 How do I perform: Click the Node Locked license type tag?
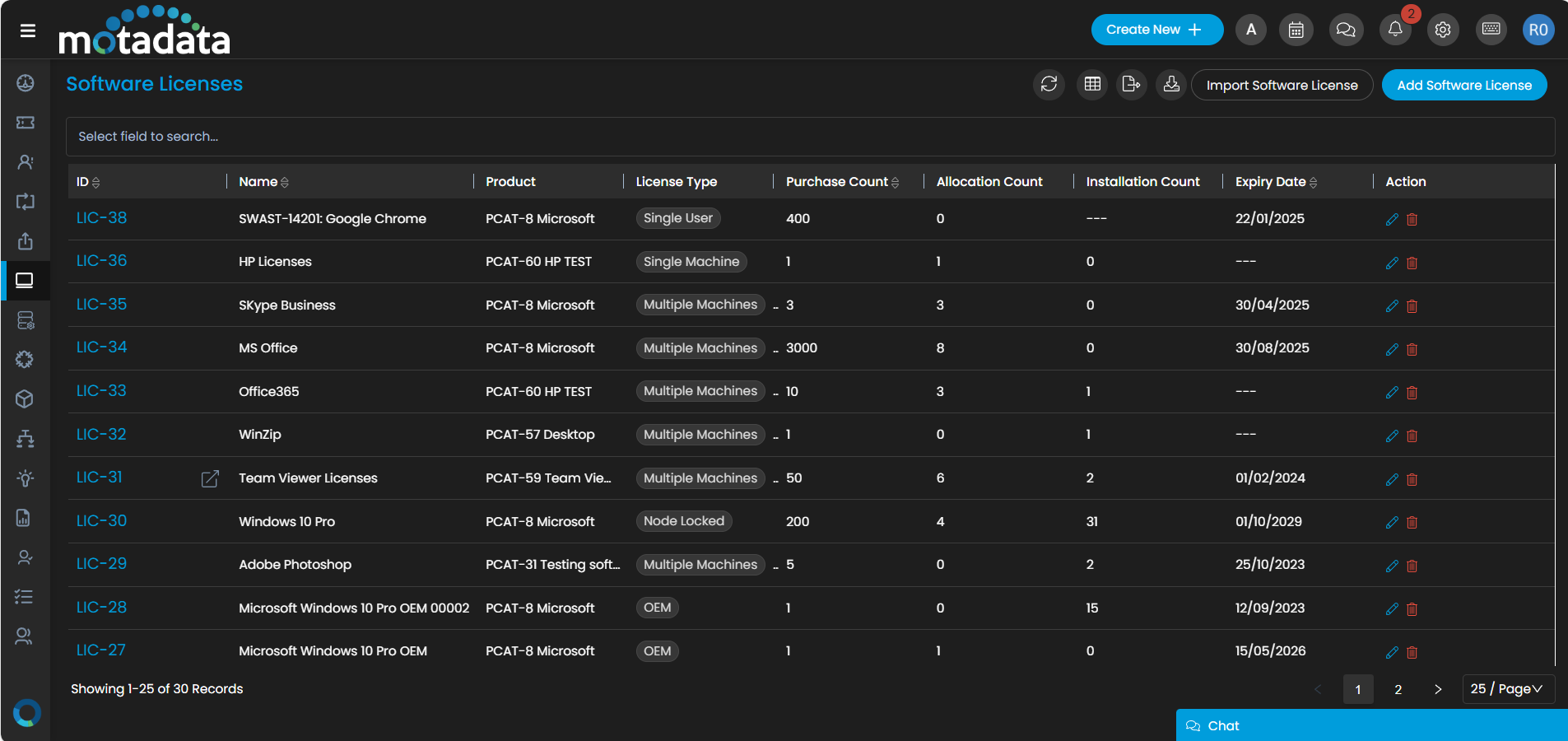pos(684,521)
